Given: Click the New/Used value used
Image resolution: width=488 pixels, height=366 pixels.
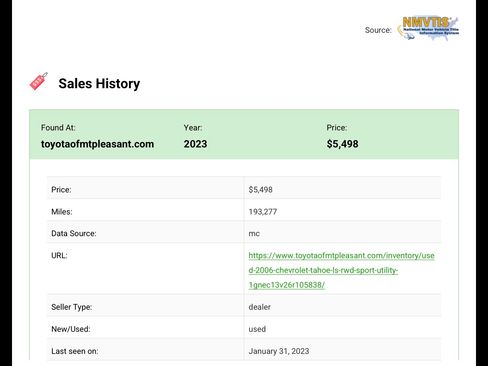Looking at the screenshot, I should (x=257, y=329).
